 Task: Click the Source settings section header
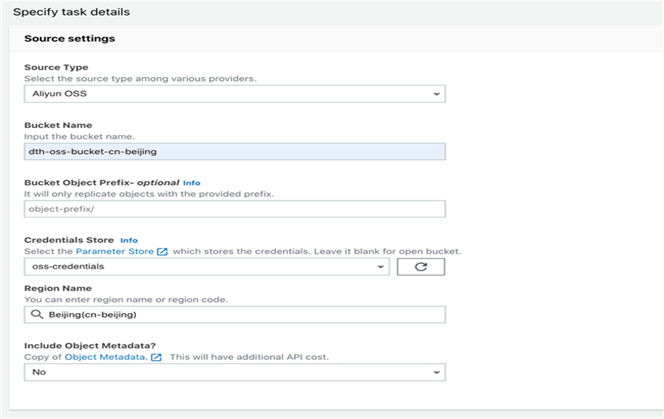coord(69,39)
